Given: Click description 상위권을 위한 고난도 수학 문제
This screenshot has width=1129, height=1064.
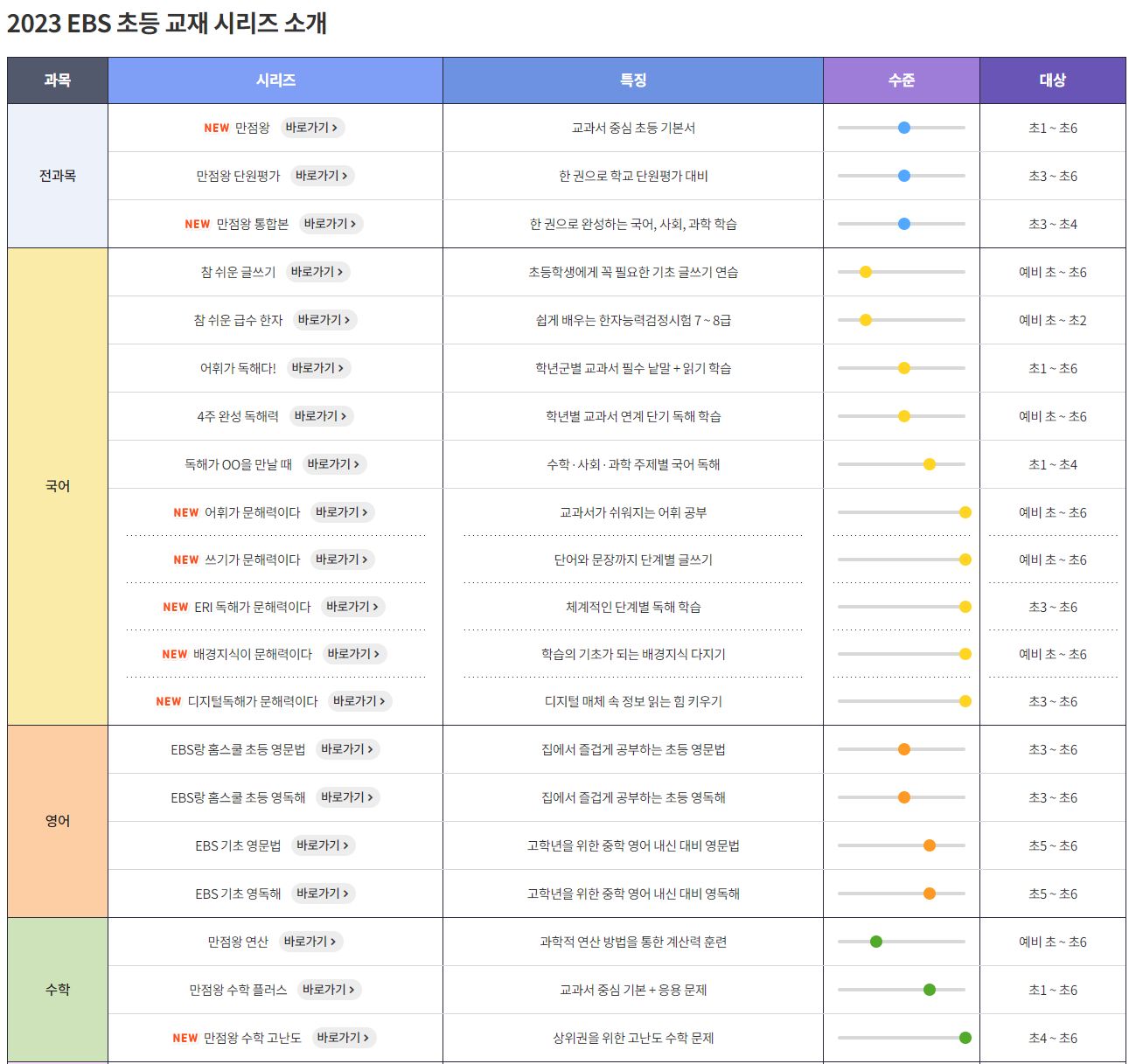Looking at the screenshot, I should click(x=633, y=1038).
